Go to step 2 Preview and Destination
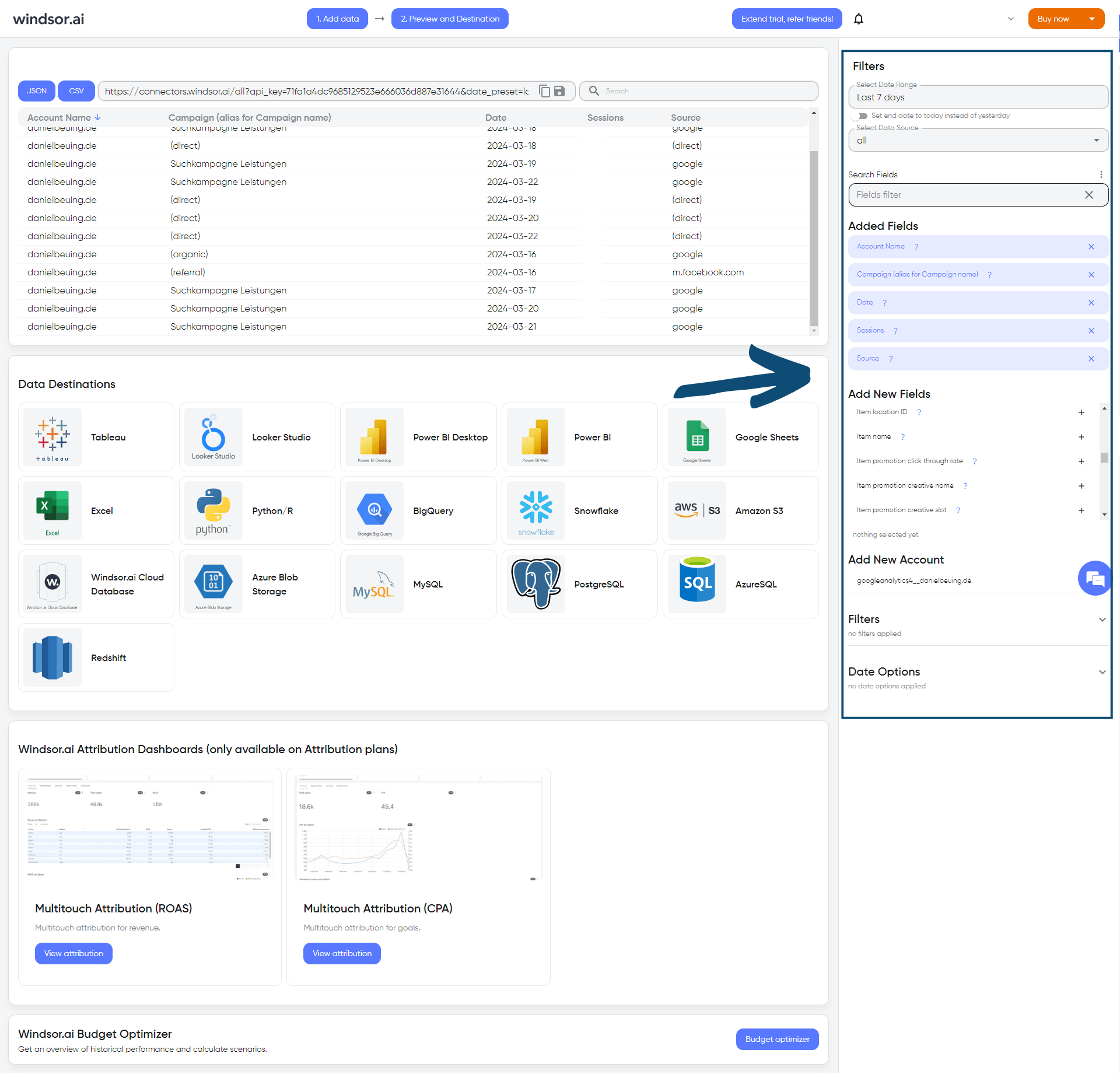Screen dimensions: 1120x1074 click(x=450, y=19)
